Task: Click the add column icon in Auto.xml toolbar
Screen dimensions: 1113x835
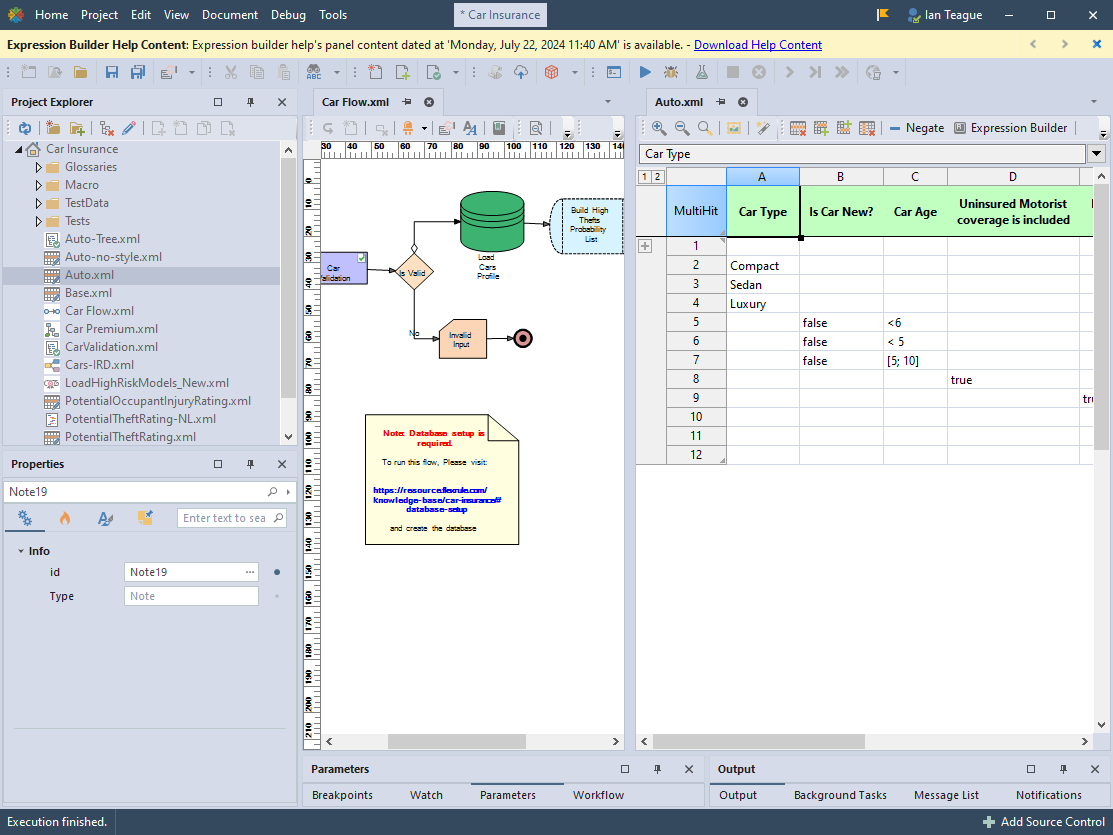Action: tap(843, 128)
